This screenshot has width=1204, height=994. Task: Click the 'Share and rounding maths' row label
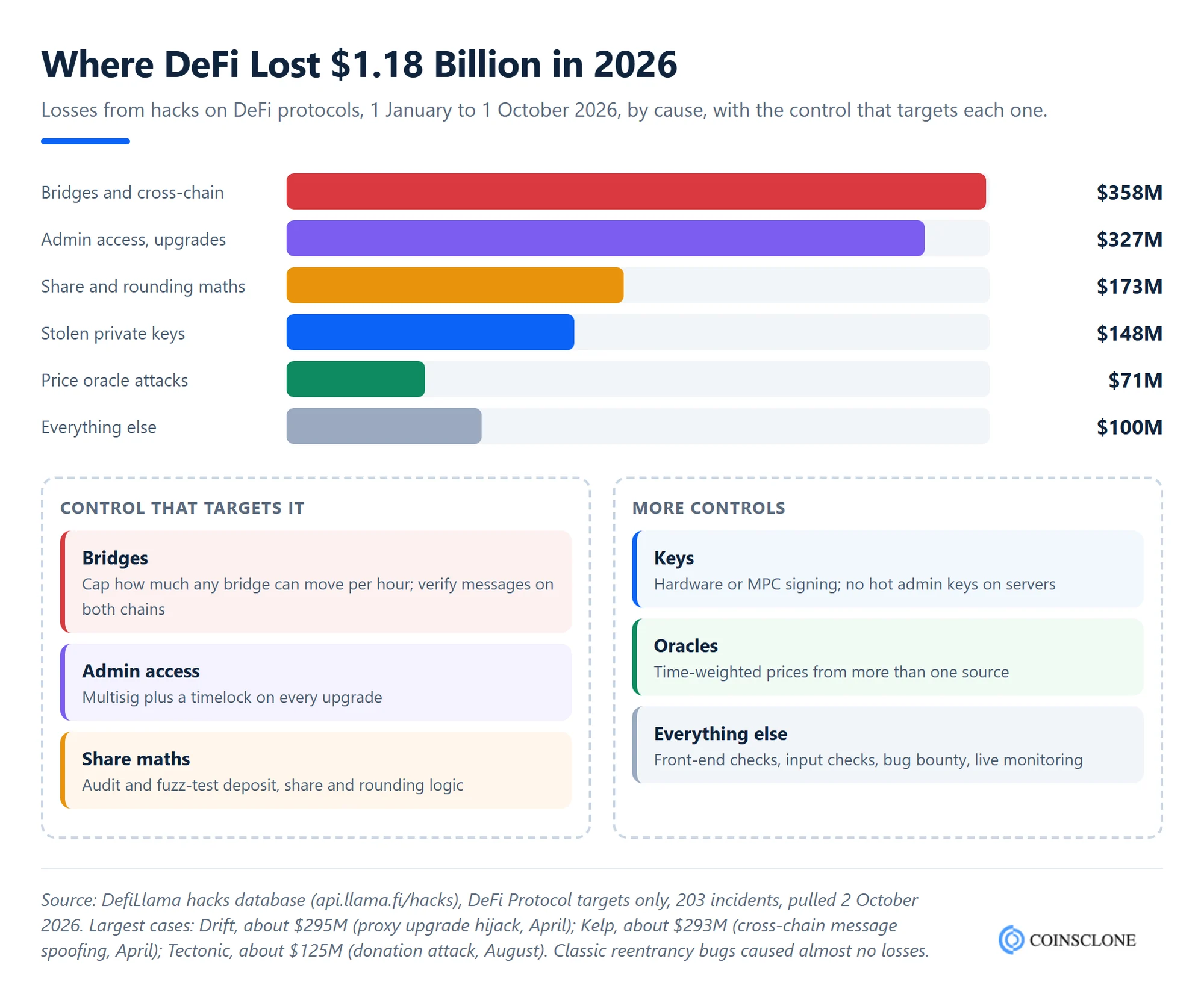point(143,287)
